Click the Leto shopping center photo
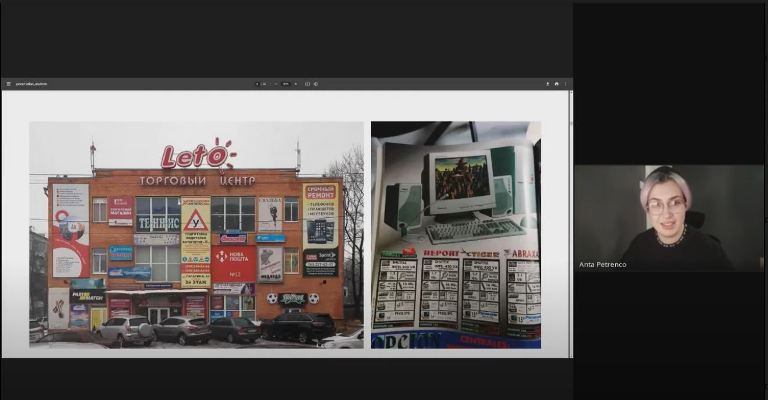 196,235
